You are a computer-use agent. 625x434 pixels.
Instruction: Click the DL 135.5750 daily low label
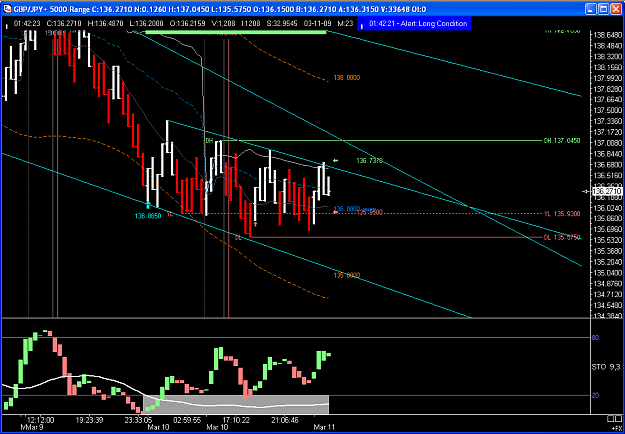pos(562,237)
